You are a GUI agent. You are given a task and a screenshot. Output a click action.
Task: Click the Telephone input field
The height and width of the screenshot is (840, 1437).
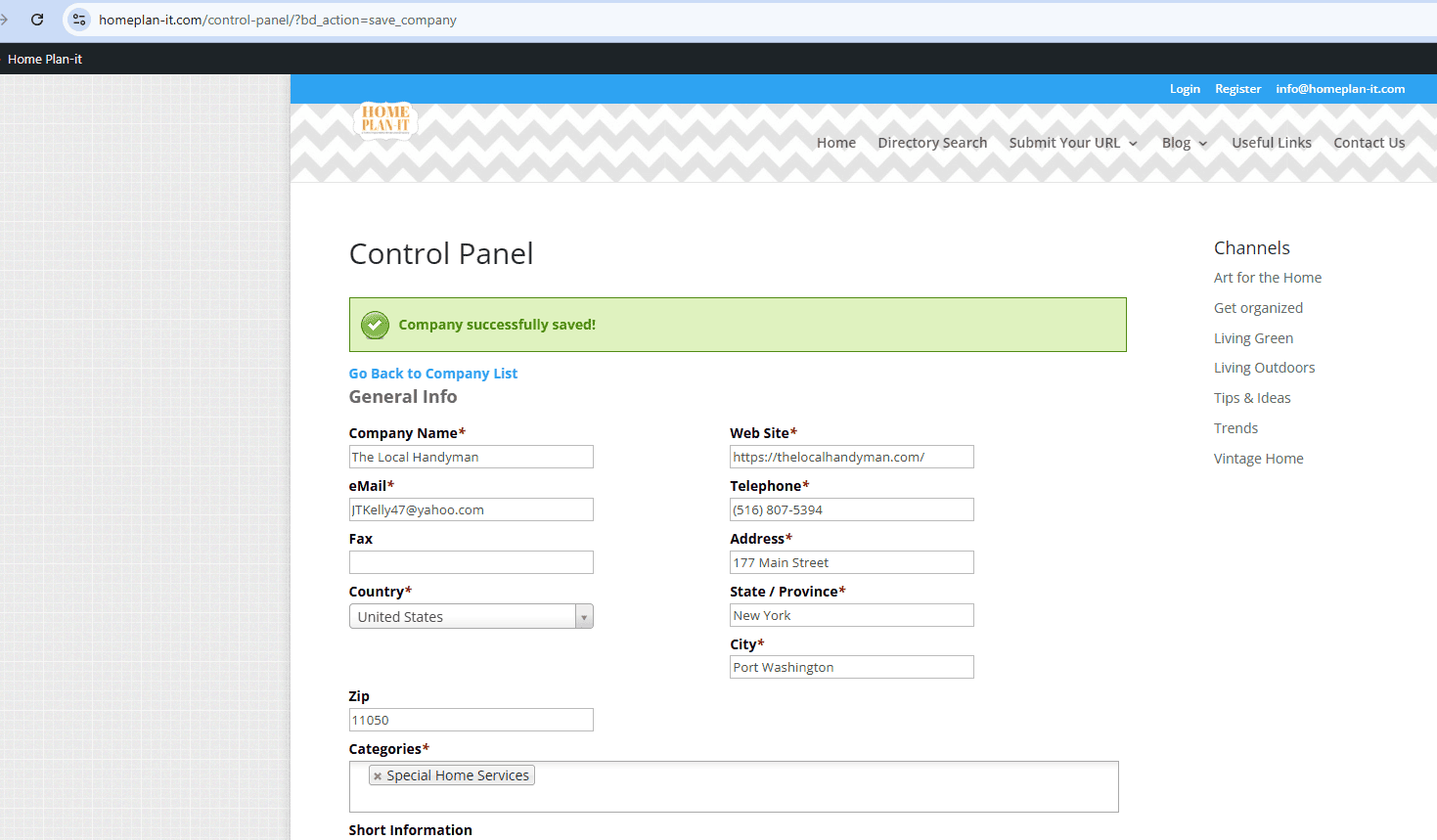(851, 509)
